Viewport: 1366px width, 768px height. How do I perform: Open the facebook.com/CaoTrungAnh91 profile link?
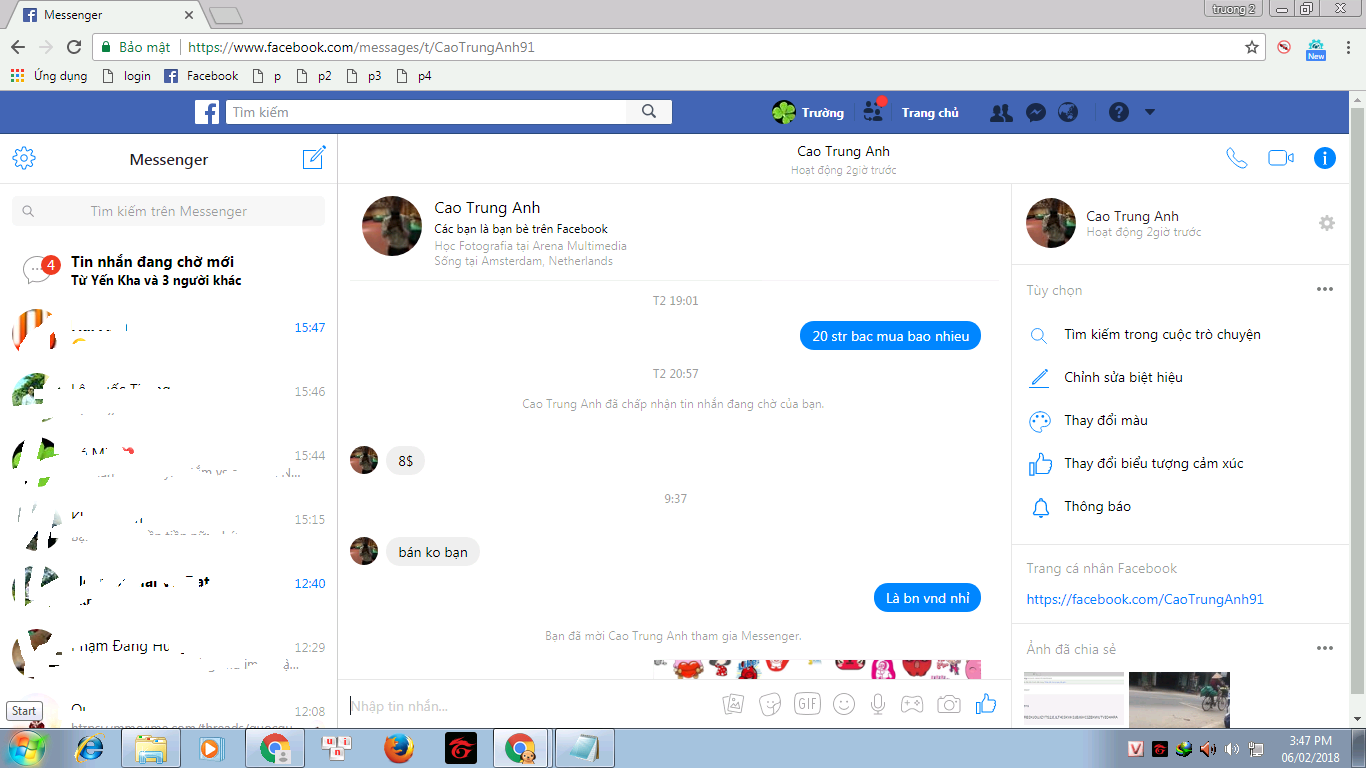1145,599
